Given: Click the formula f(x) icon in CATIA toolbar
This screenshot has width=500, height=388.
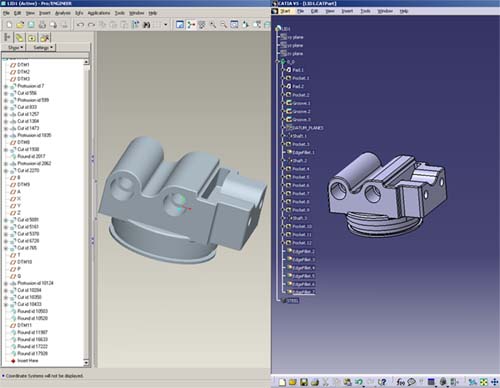Looking at the screenshot, I should pos(401,382).
